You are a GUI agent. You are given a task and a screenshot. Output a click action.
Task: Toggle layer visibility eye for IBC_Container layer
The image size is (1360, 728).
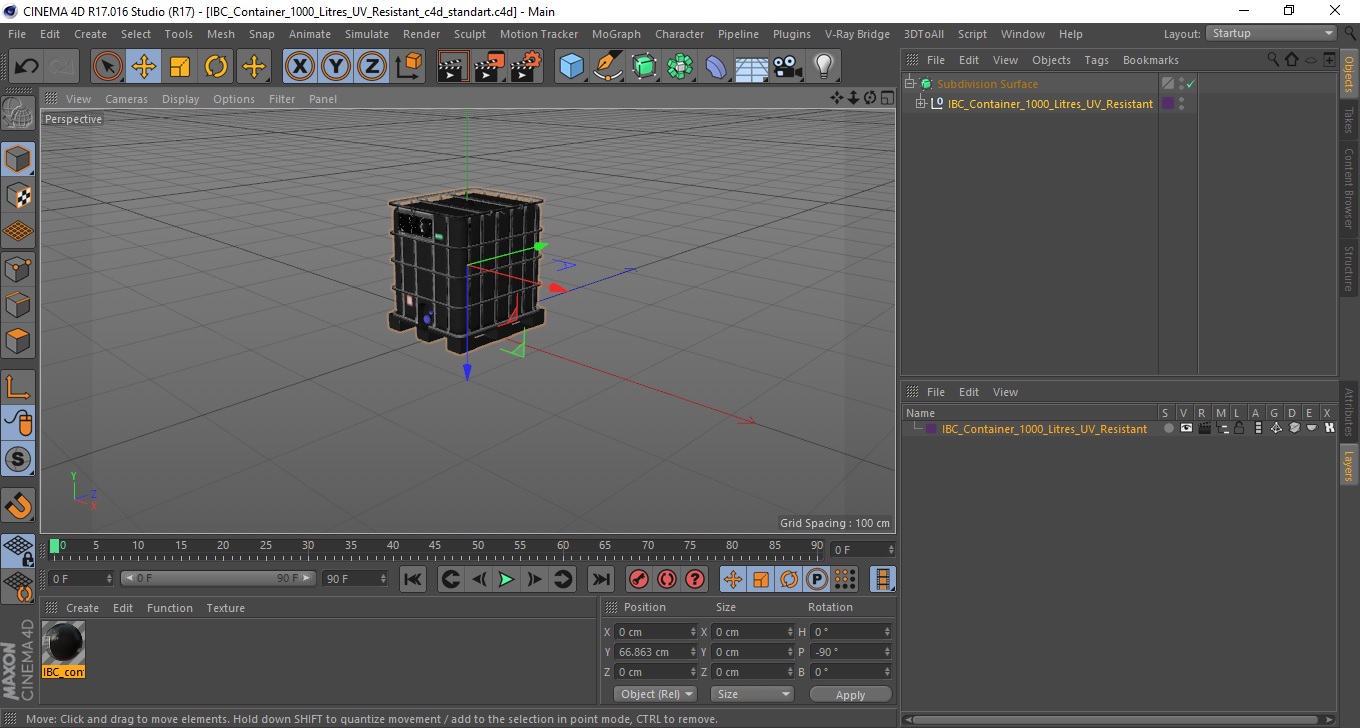(x=1186, y=428)
